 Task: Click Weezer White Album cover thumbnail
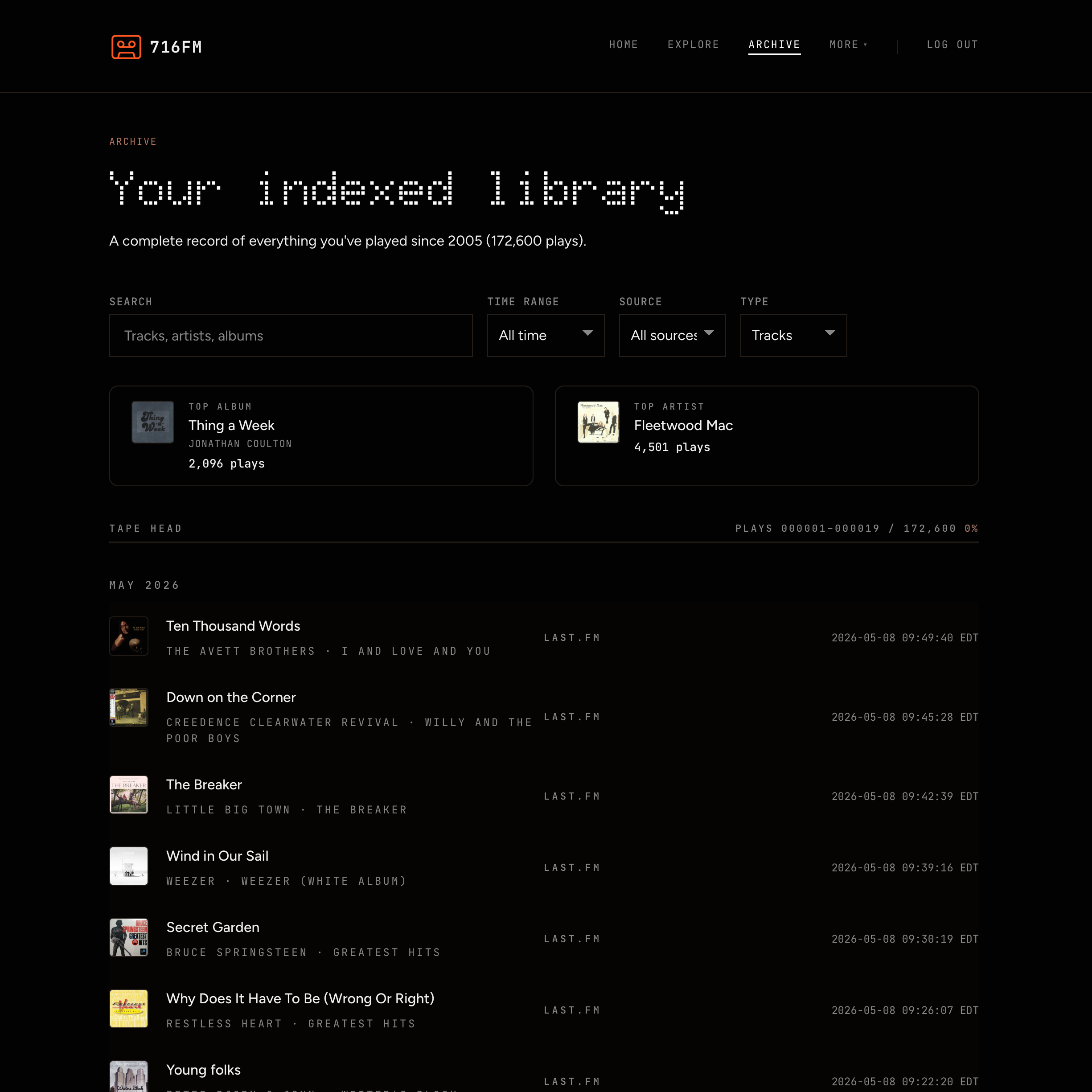129,866
